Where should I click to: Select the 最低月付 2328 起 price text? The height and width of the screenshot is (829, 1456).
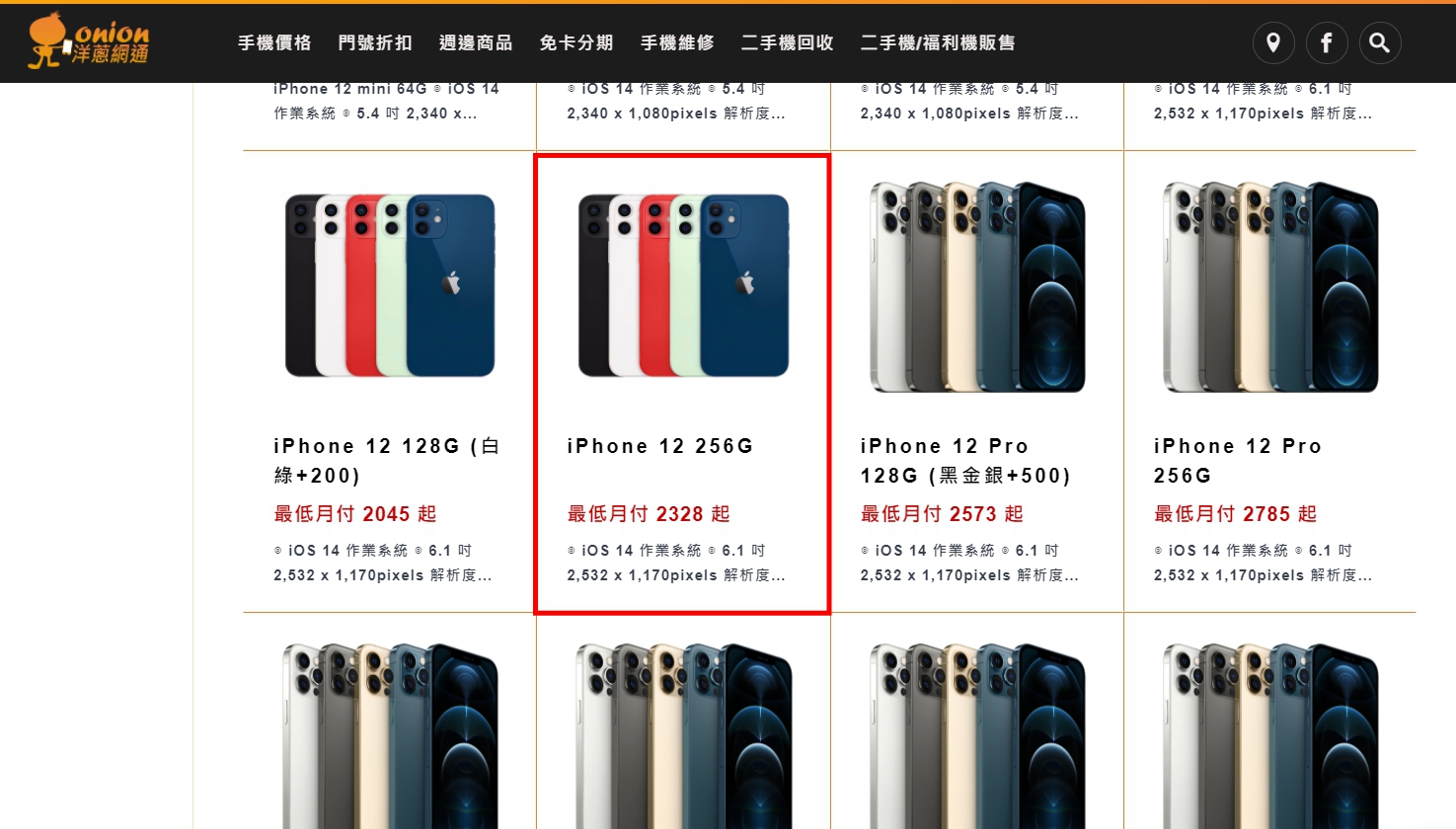point(649,514)
